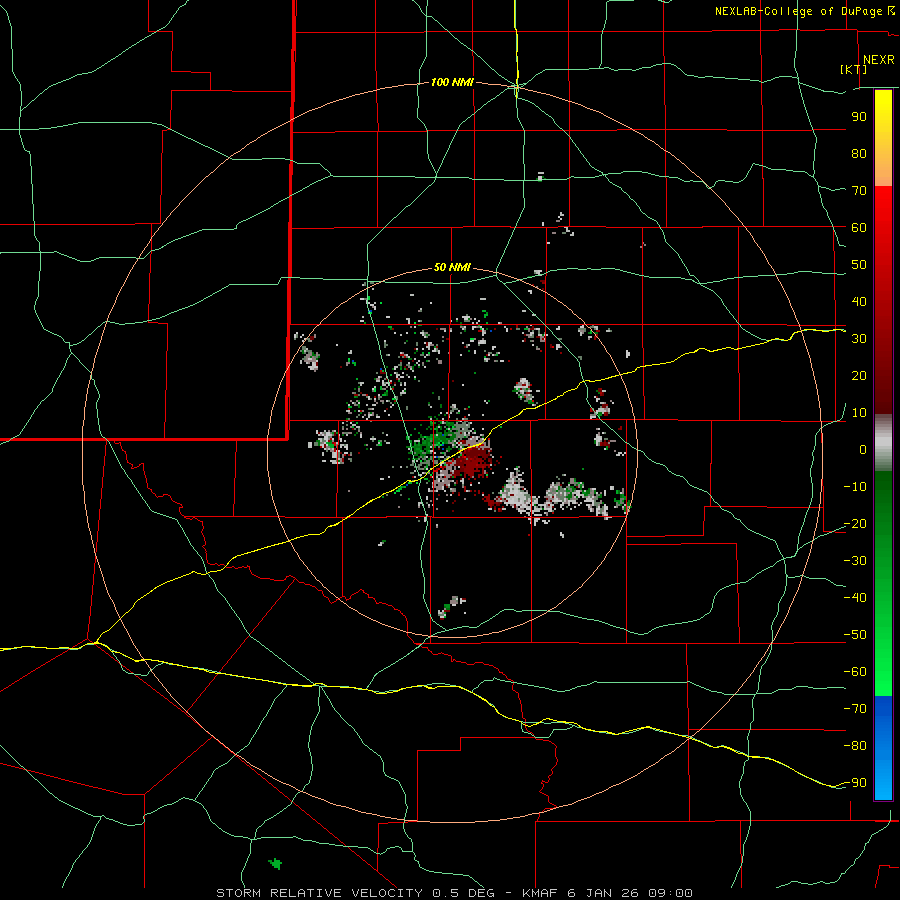900x900 pixels.
Task: Click the -20 value on velocity legend
Action: pos(855,523)
